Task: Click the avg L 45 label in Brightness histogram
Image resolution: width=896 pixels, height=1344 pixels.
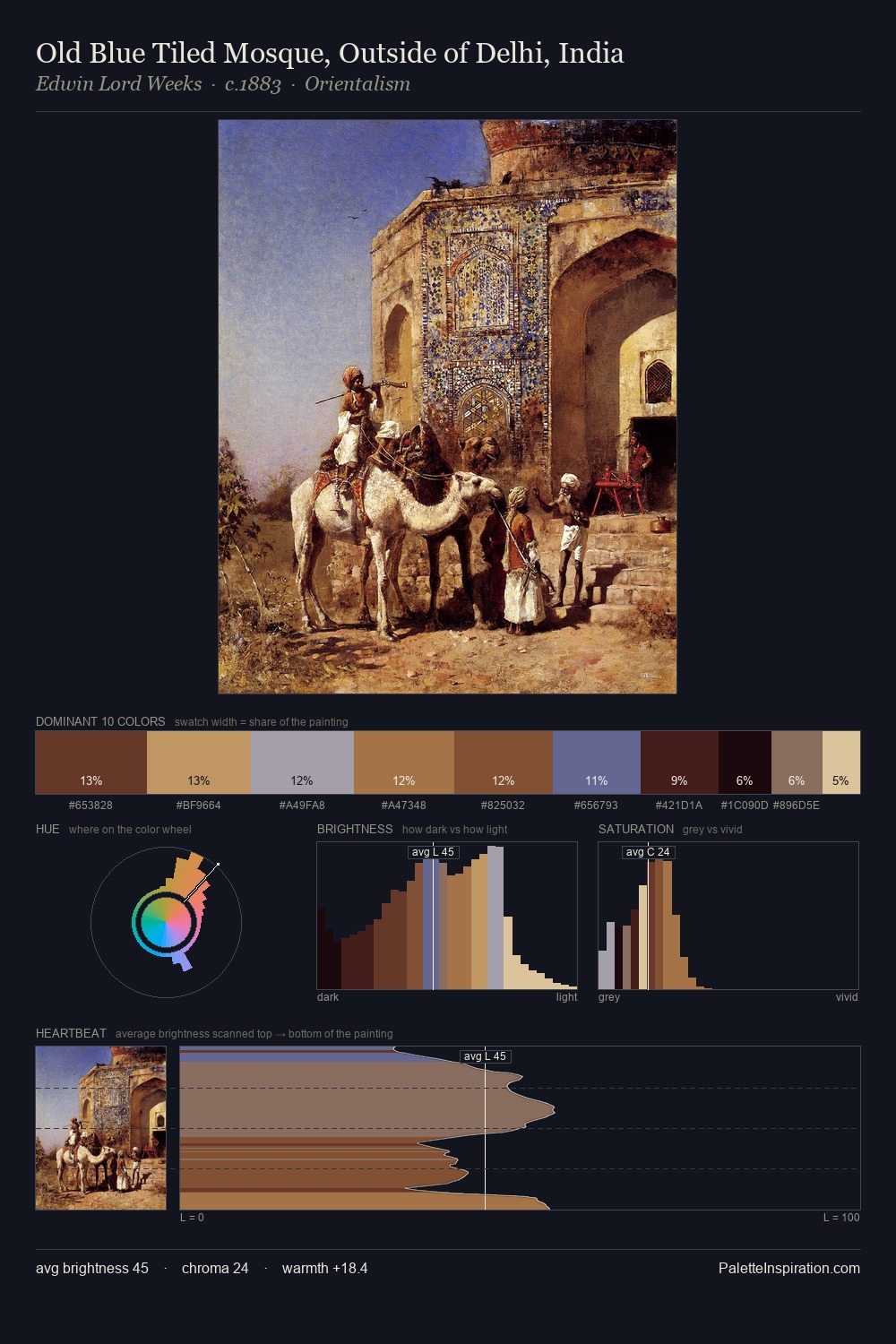Action: (434, 852)
